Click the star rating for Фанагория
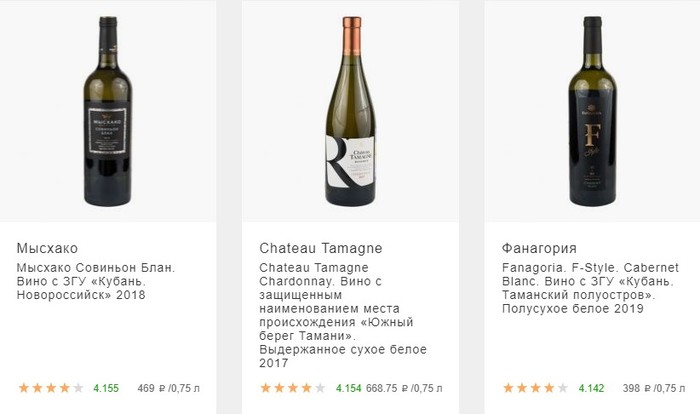The width and height of the screenshot is (700, 414). pos(535,387)
